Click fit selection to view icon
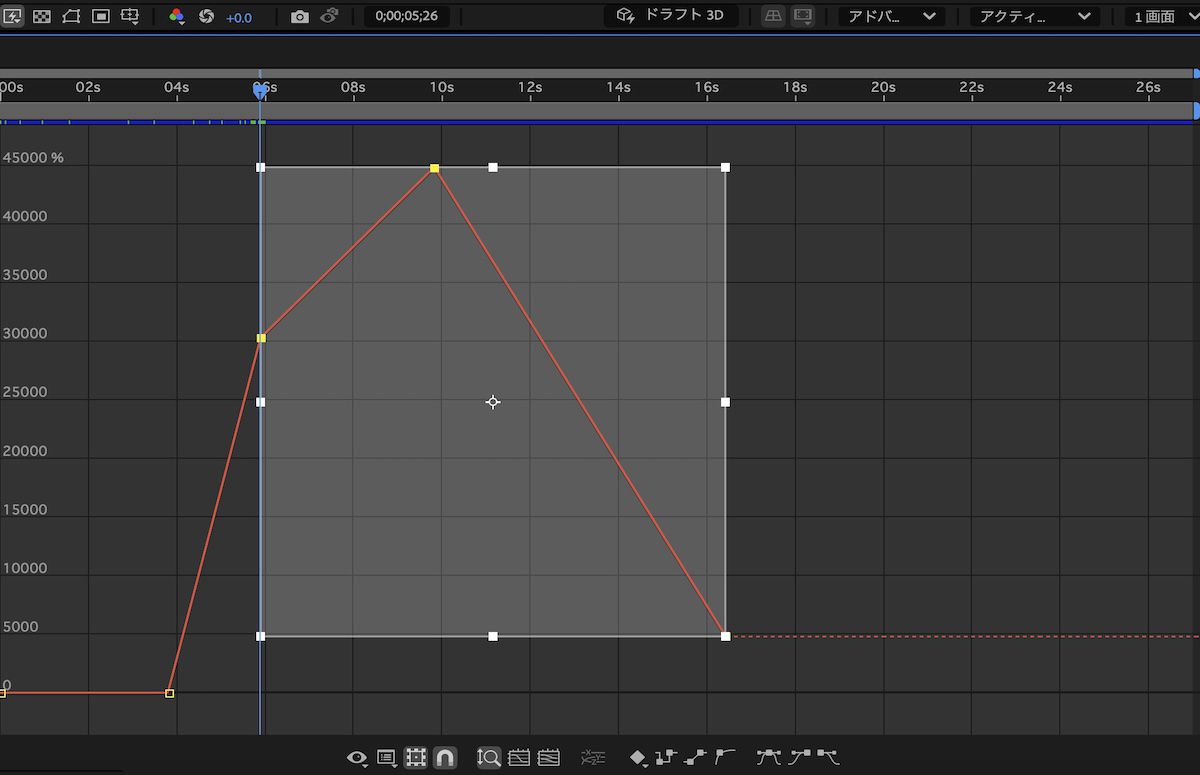 518,758
